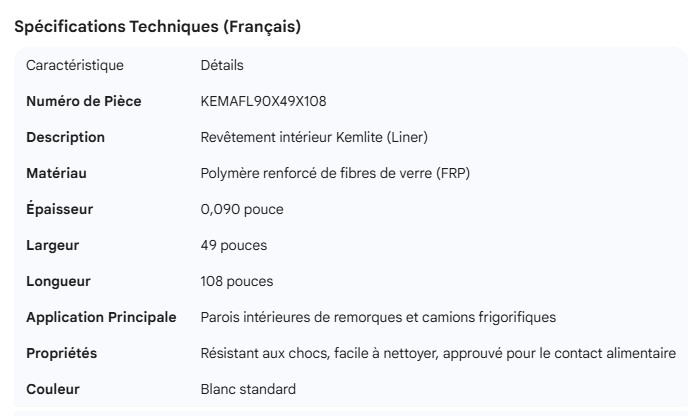Click the 0,090 pouce value
The width and height of the screenshot is (699, 416).
(242, 209)
